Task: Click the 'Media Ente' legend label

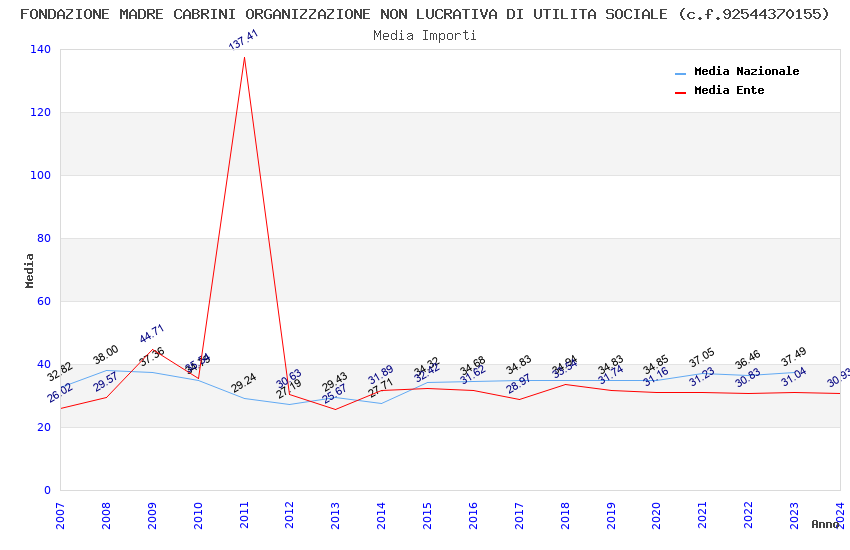Action: point(729,90)
